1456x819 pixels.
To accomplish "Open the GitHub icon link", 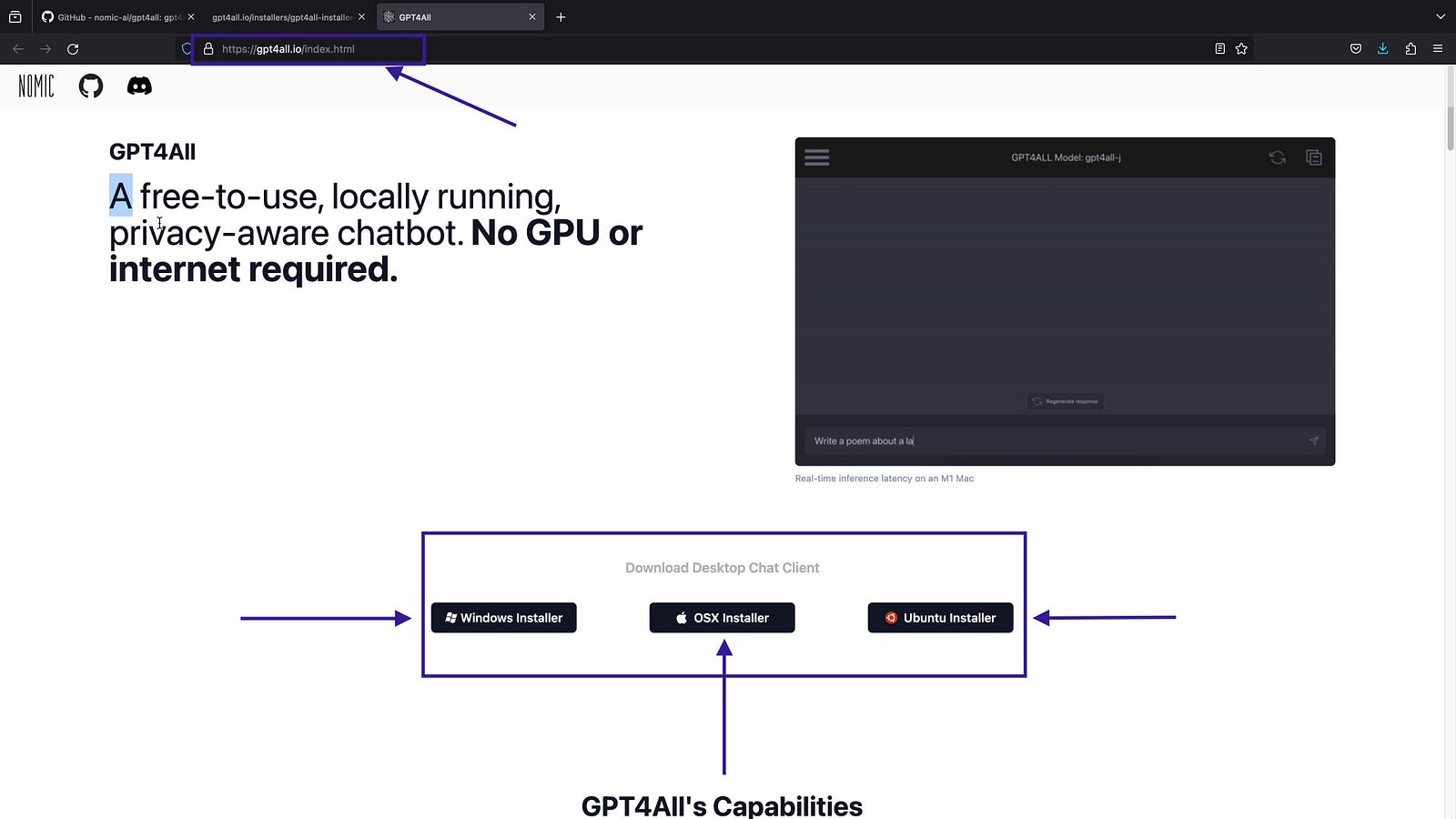I will (x=91, y=86).
